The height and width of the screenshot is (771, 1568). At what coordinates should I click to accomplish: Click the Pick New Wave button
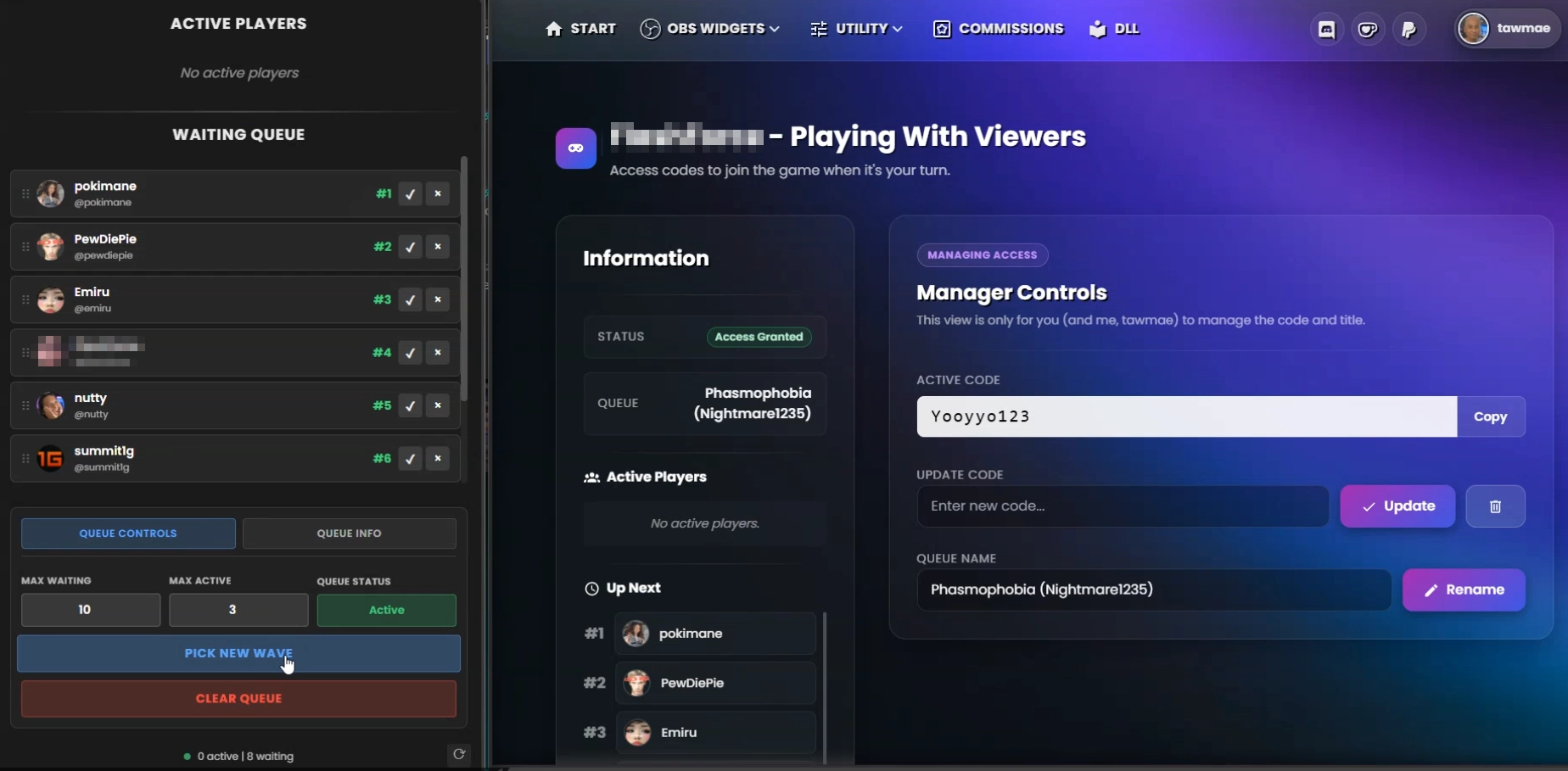[238, 653]
